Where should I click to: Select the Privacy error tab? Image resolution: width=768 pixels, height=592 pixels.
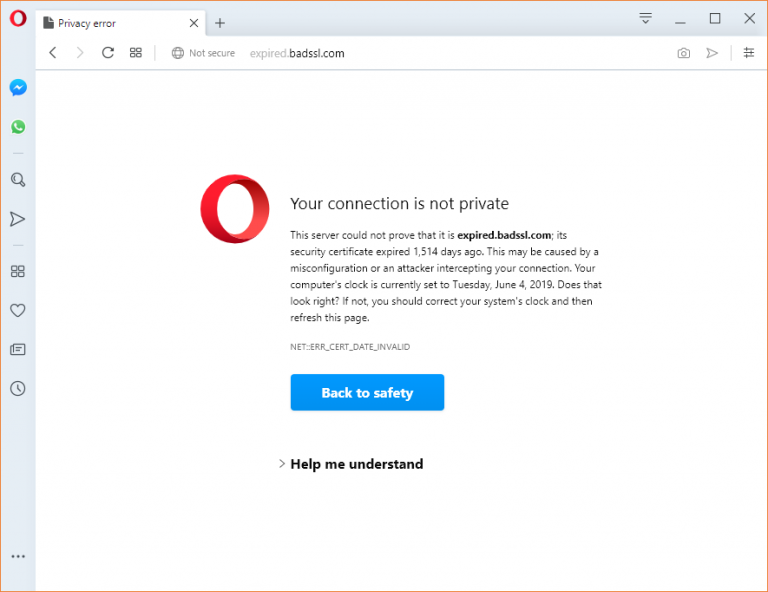pos(120,23)
